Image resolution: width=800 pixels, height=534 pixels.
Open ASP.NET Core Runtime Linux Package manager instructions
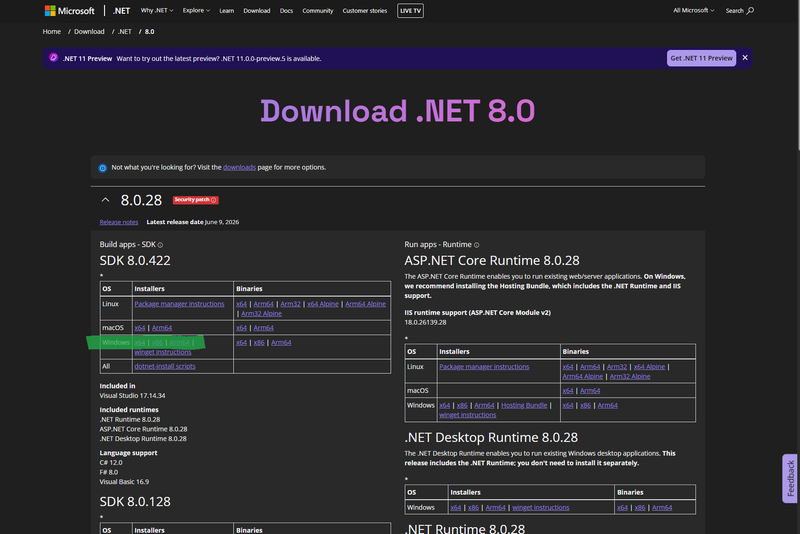click(x=484, y=367)
